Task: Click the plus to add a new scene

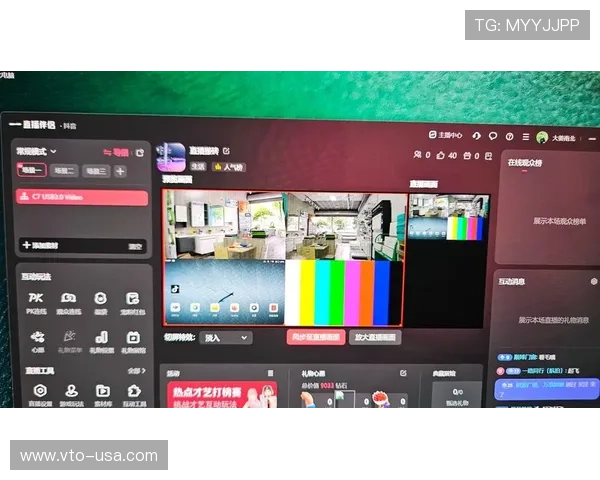Action: 120,171
